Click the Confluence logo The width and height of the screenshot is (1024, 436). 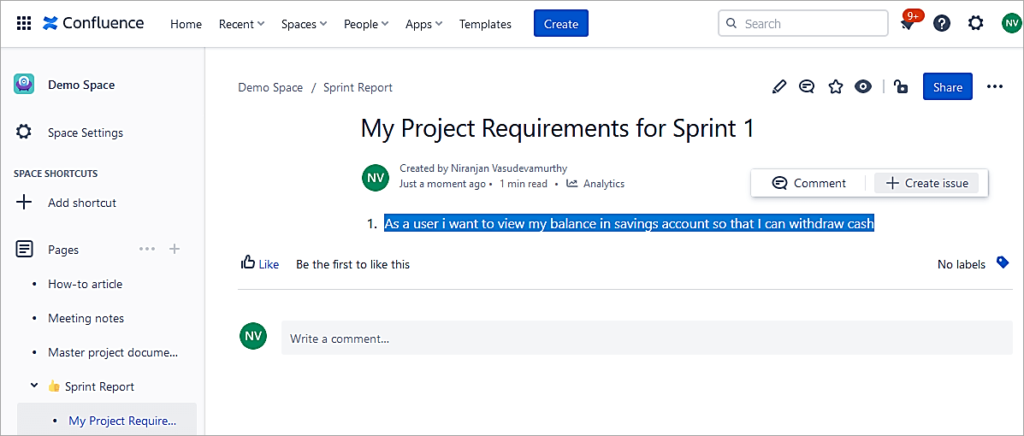(93, 23)
